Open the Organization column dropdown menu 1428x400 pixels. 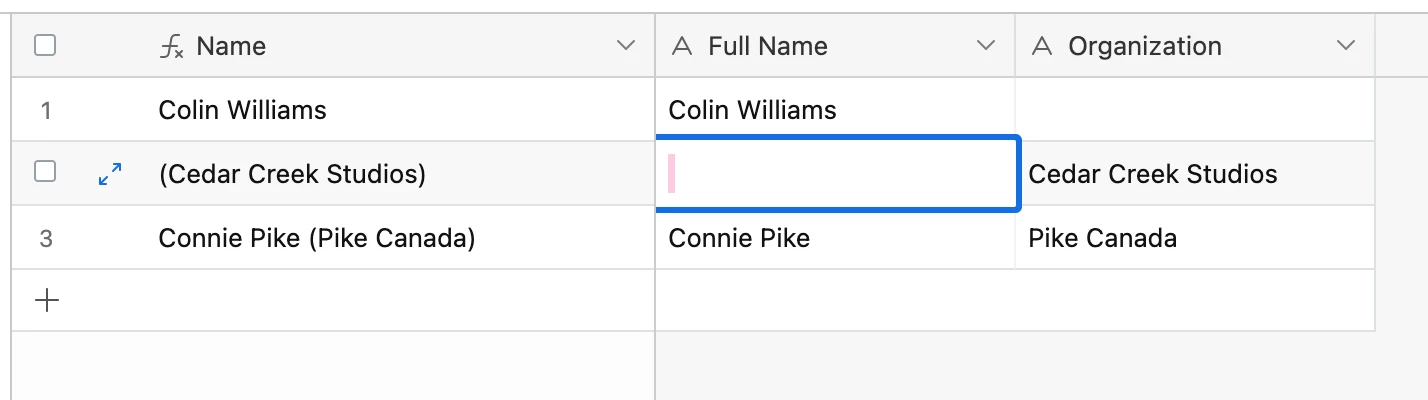[1346, 46]
